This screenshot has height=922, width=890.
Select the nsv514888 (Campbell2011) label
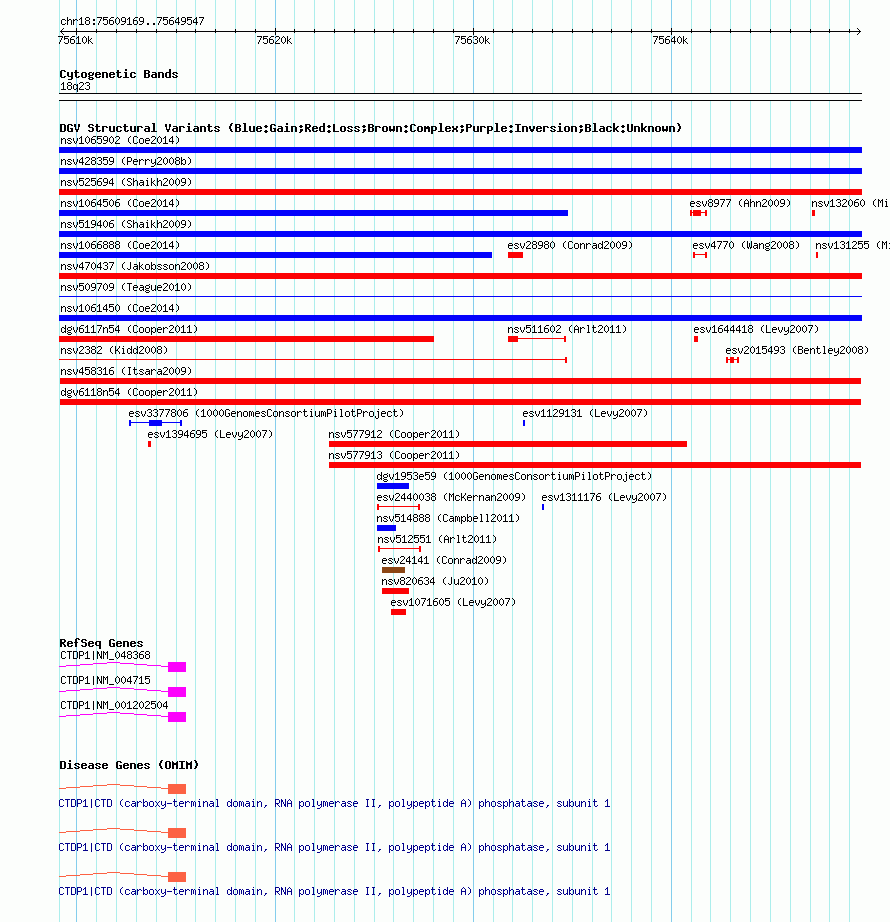click(448, 519)
